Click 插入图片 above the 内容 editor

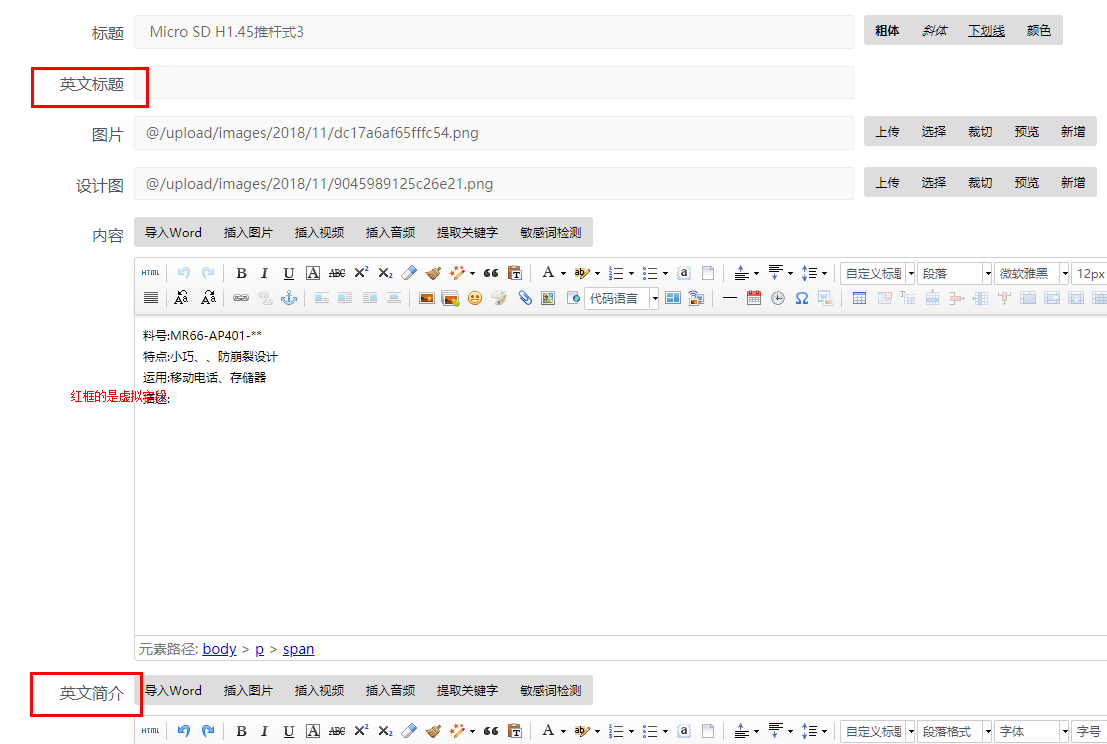click(248, 232)
